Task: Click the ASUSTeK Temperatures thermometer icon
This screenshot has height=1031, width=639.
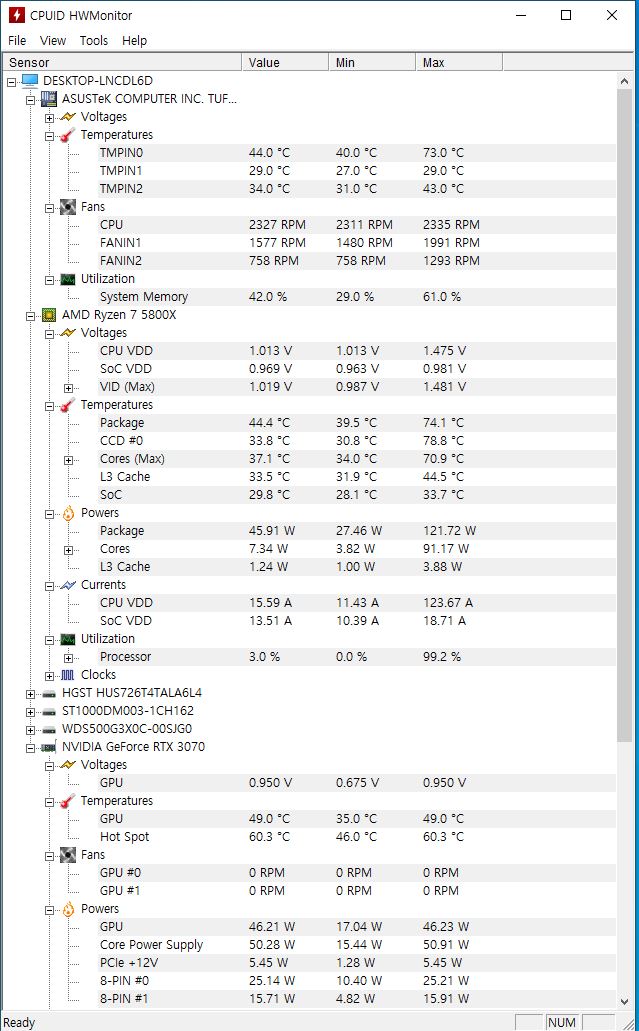Action: pyautogui.click(x=68, y=135)
